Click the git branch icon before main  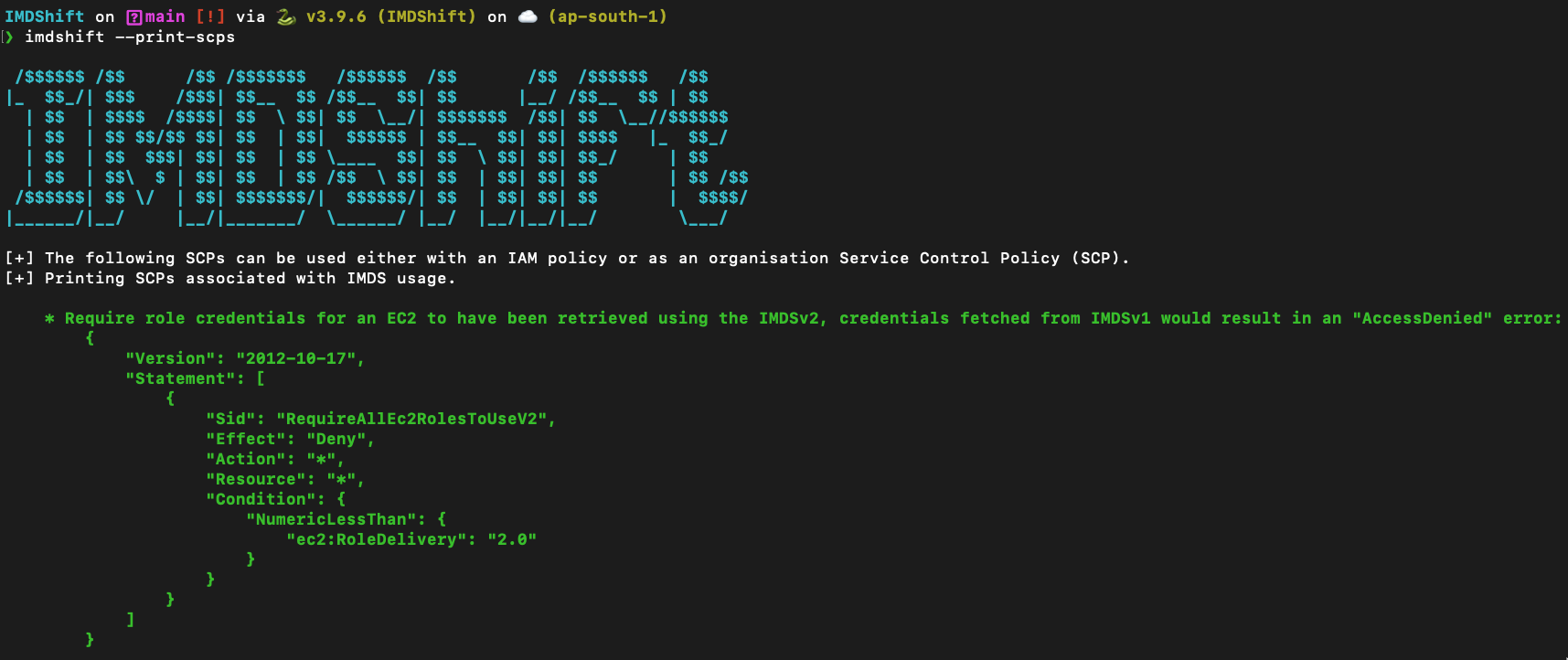click(x=133, y=16)
